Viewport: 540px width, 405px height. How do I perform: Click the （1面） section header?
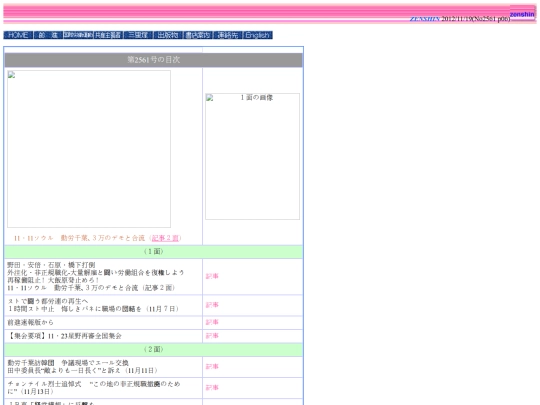pos(154,252)
